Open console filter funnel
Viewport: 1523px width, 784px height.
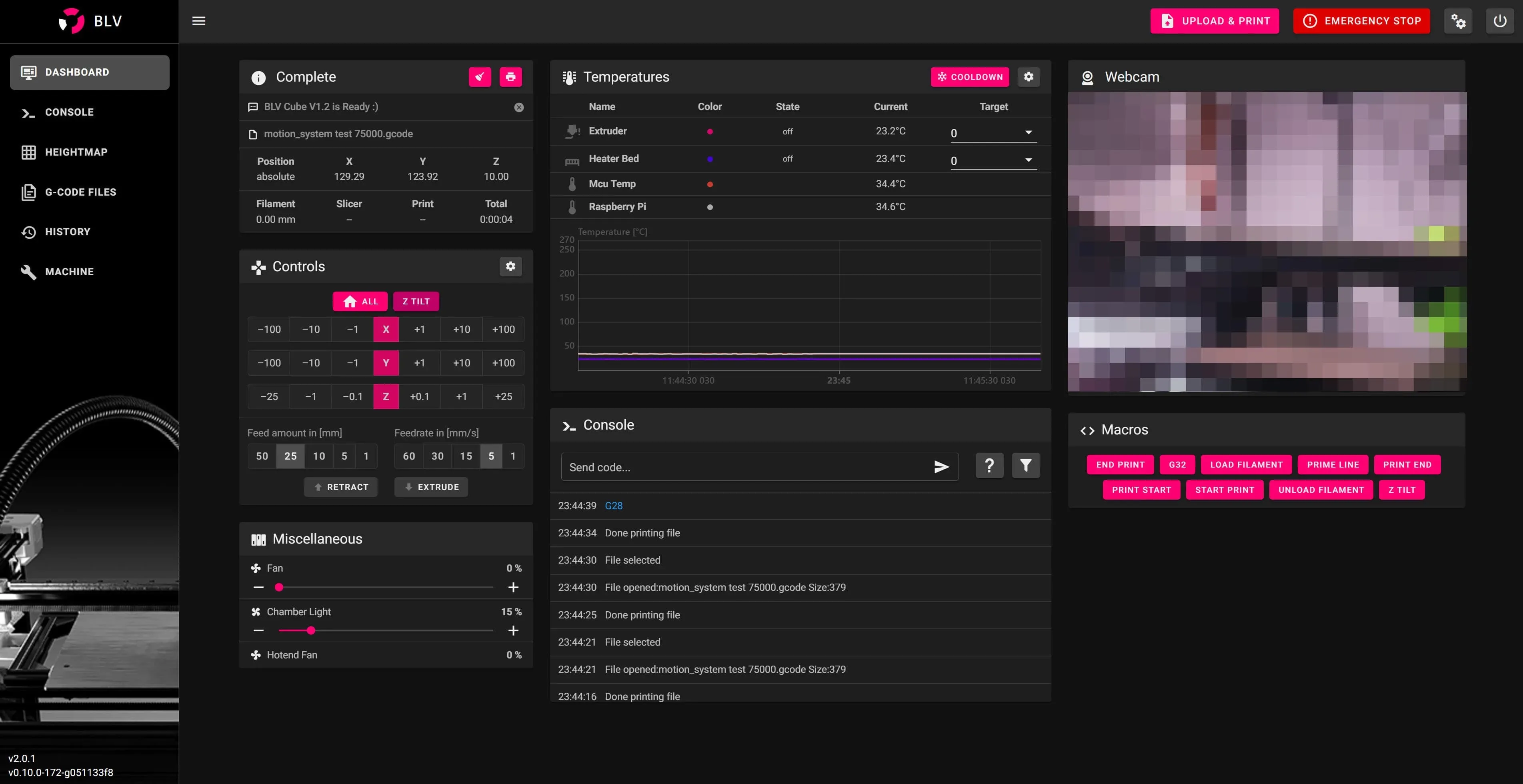pos(1026,466)
